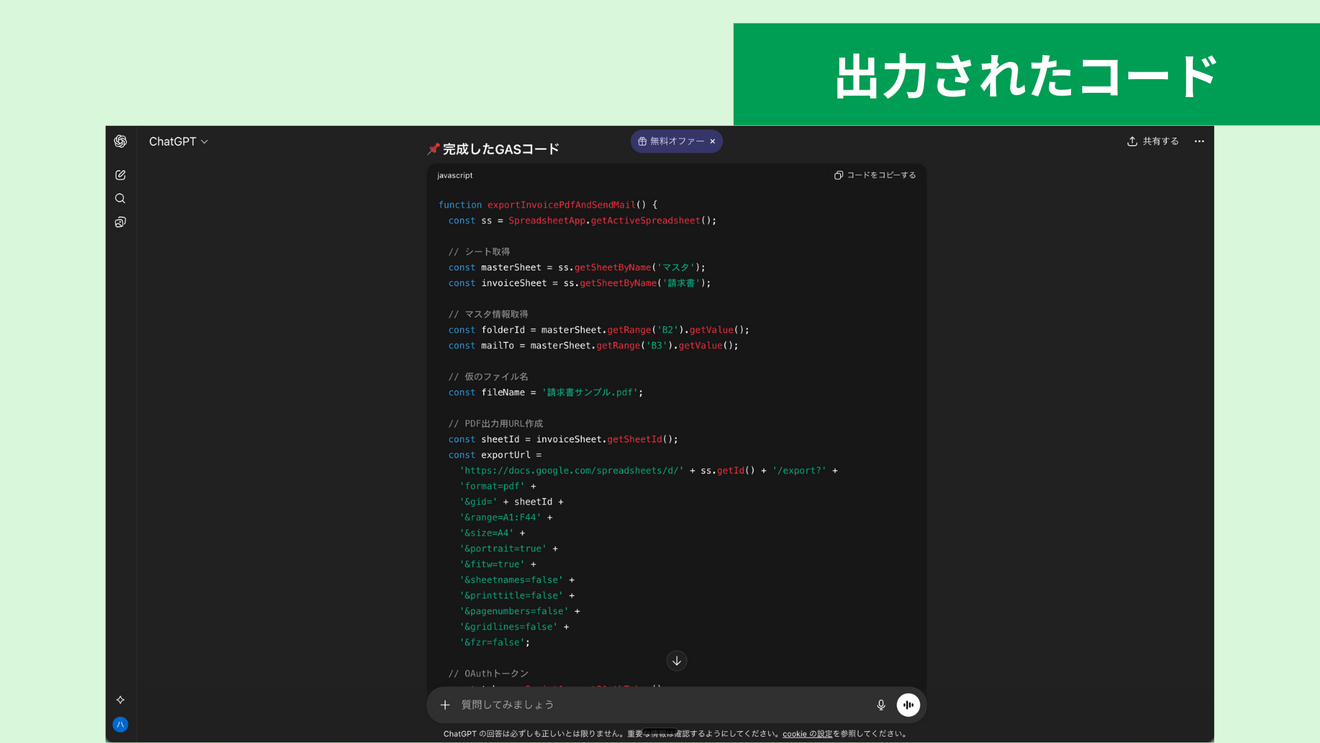Click the const sheetId code line

click(x=563, y=440)
